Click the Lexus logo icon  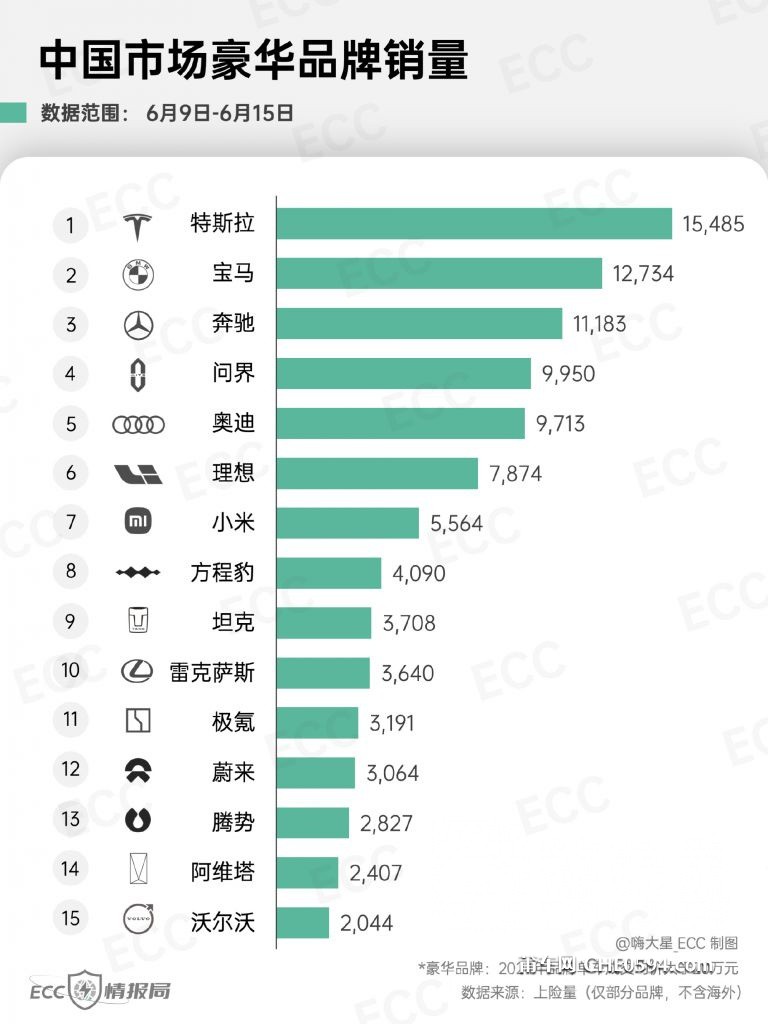(137, 671)
